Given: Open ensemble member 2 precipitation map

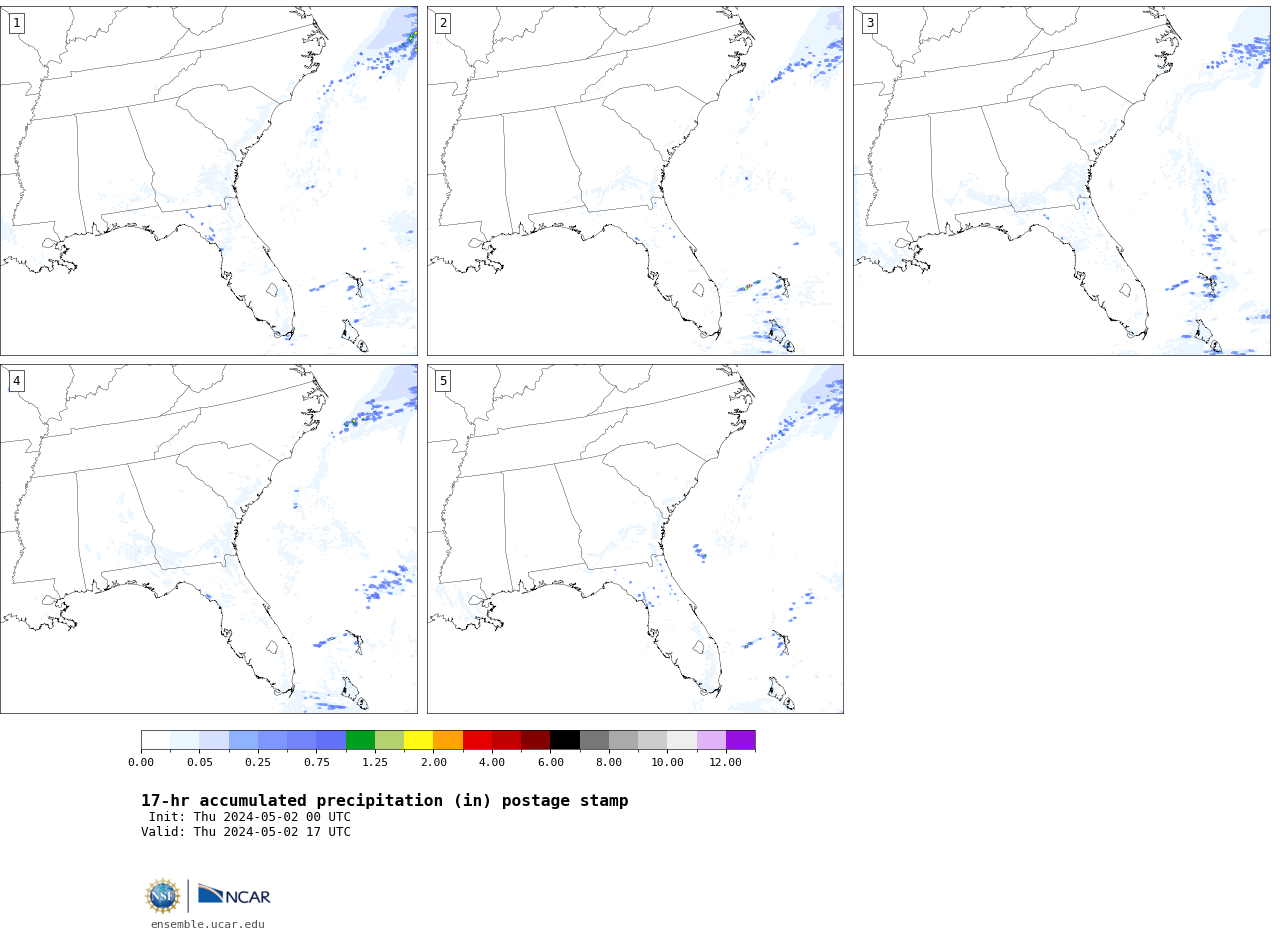Looking at the screenshot, I should [x=635, y=181].
